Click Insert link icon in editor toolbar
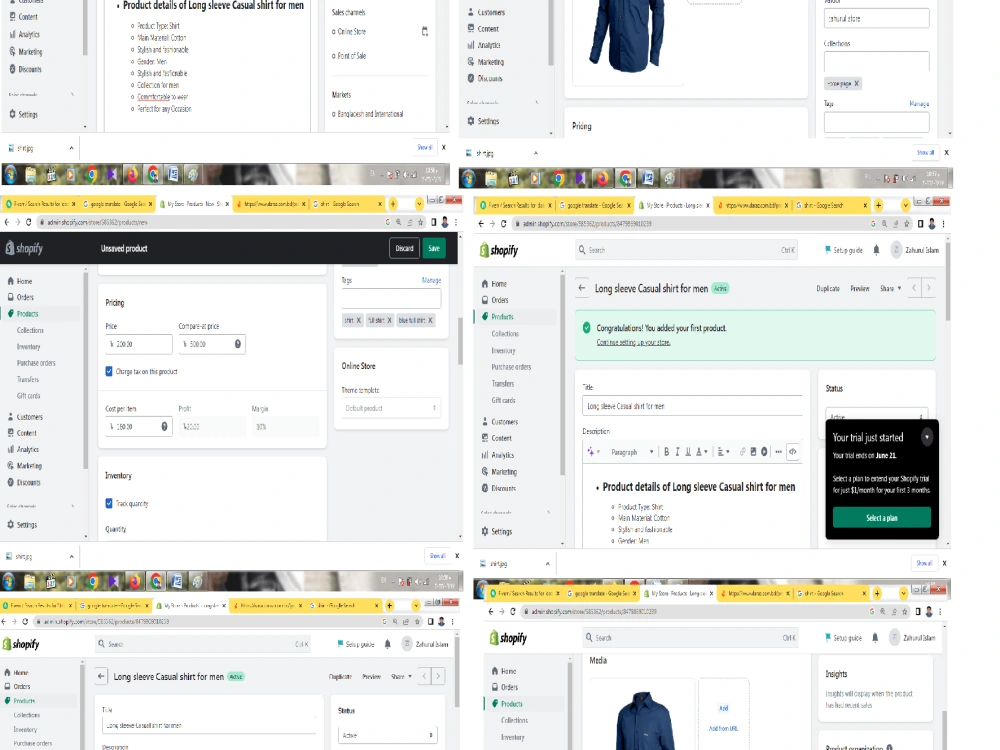This screenshot has width=1000, height=750. 742,452
